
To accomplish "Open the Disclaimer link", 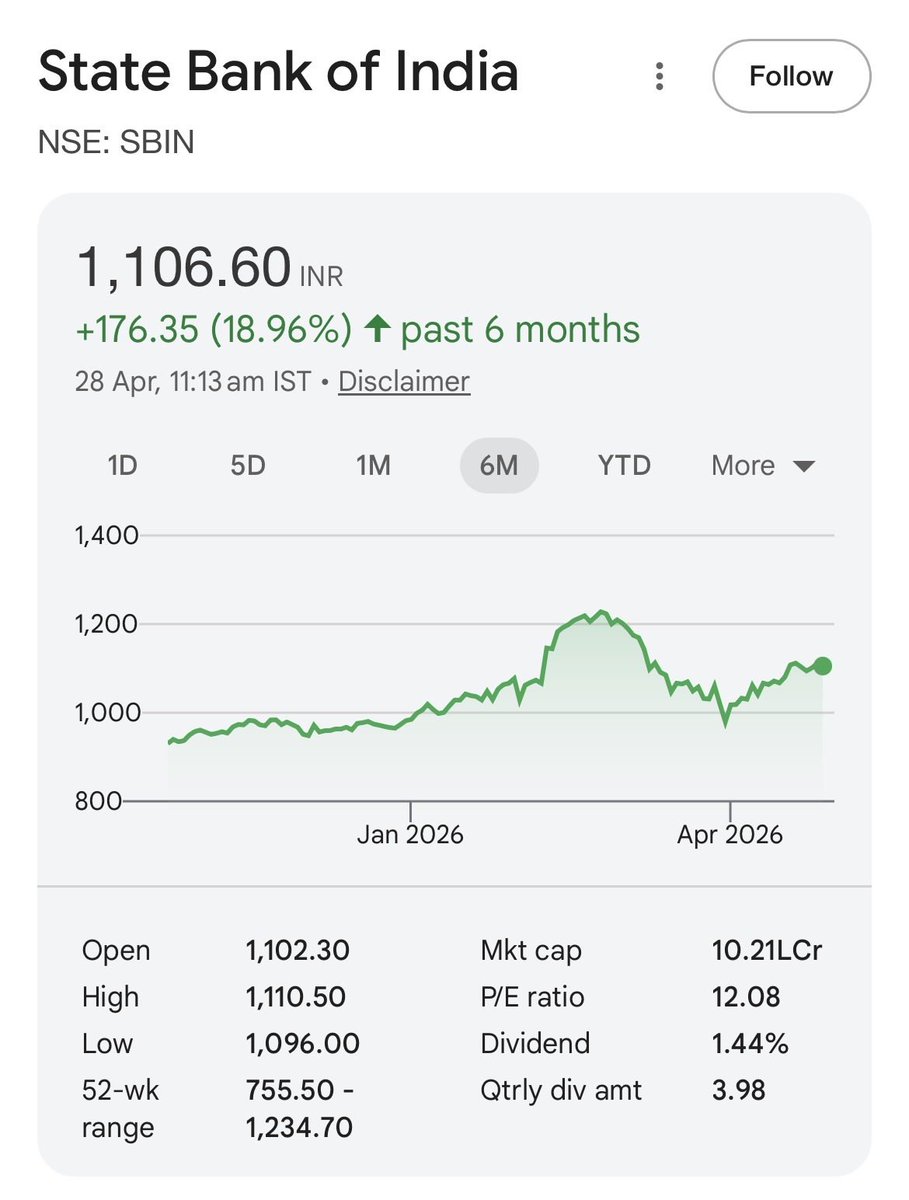I will tap(404, 382).
